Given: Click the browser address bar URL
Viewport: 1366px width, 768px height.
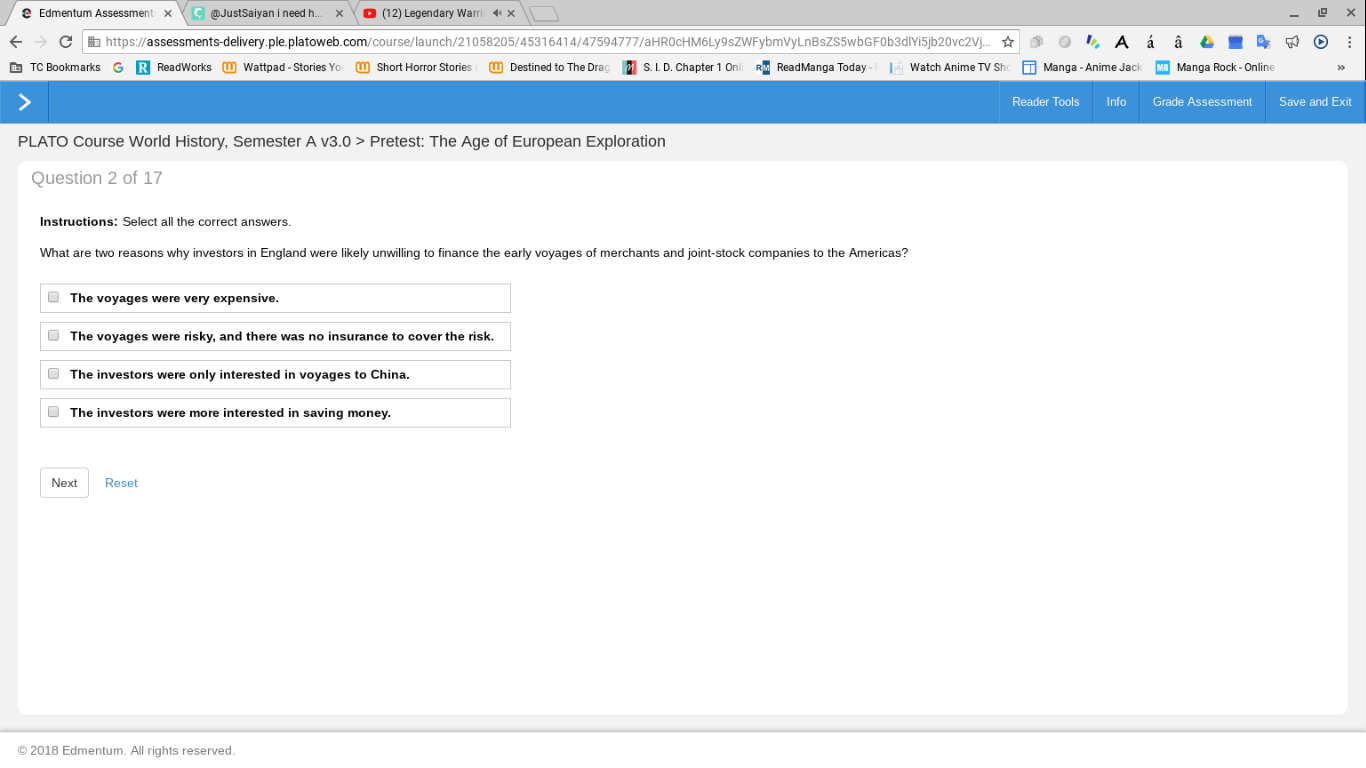Looking at the screenshot, I should pyautogui.click(x=548, y=42).
